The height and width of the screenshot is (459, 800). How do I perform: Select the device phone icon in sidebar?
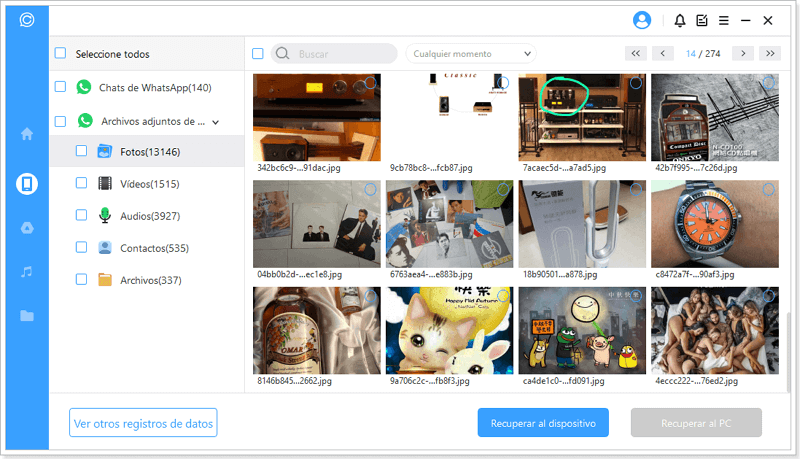[x=27, y=183]
